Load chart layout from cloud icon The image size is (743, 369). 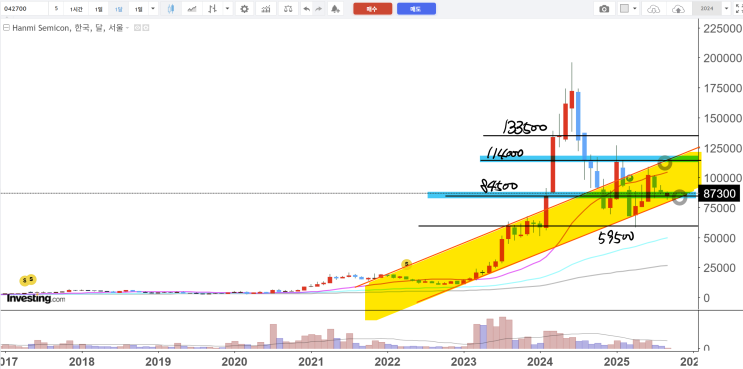point(653,9)
